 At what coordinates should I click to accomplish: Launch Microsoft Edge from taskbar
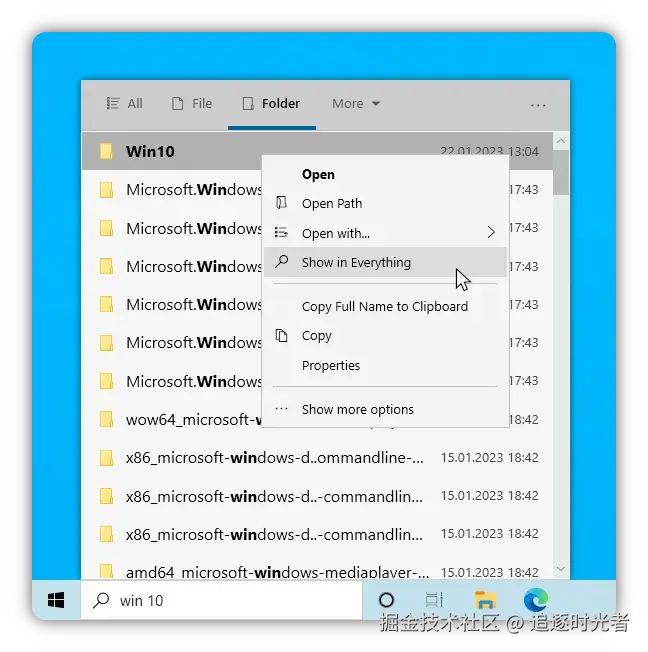[x=536, y=600]
